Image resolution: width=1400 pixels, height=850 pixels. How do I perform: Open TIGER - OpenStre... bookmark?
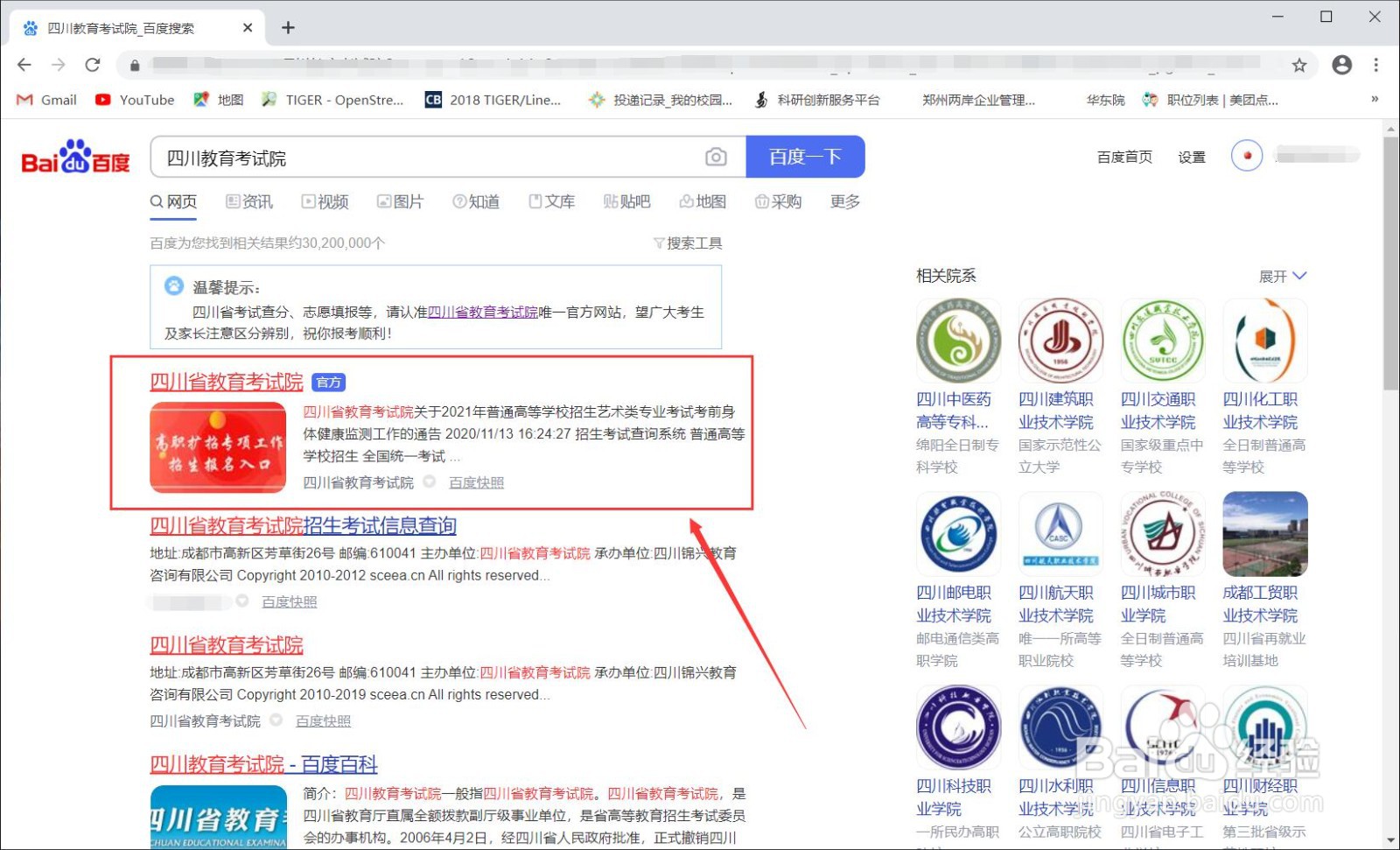pos(332,100)
